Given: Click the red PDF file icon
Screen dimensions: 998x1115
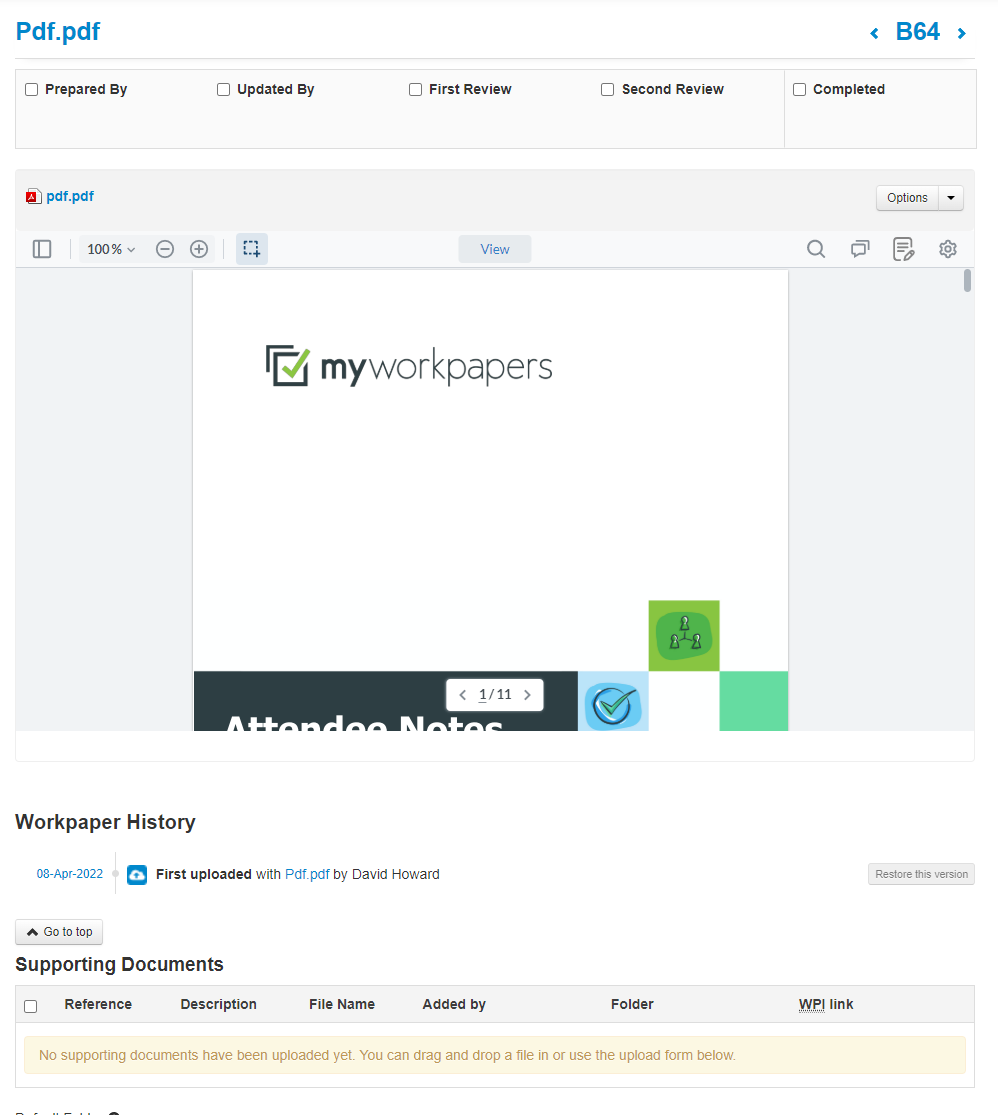Looking at the screenshot, I should tap(33, 197).
